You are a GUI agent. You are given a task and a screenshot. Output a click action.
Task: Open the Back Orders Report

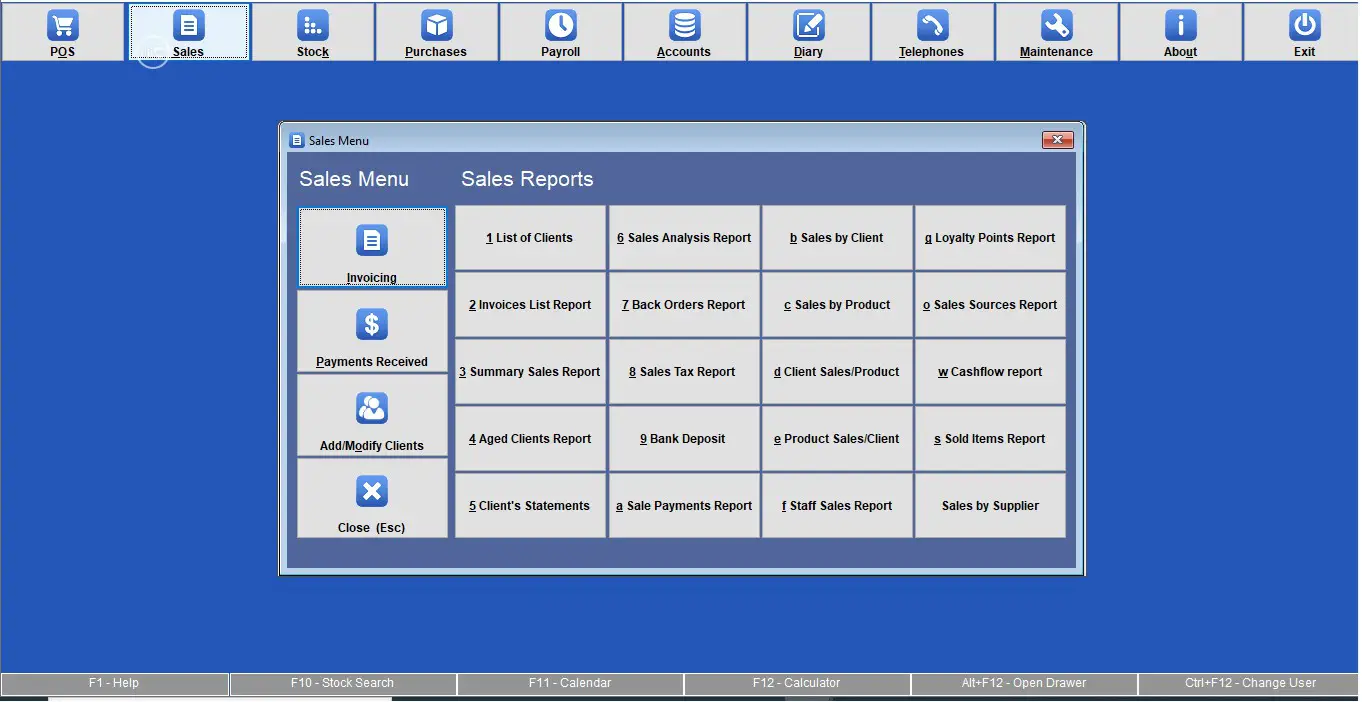pos(684,305)
